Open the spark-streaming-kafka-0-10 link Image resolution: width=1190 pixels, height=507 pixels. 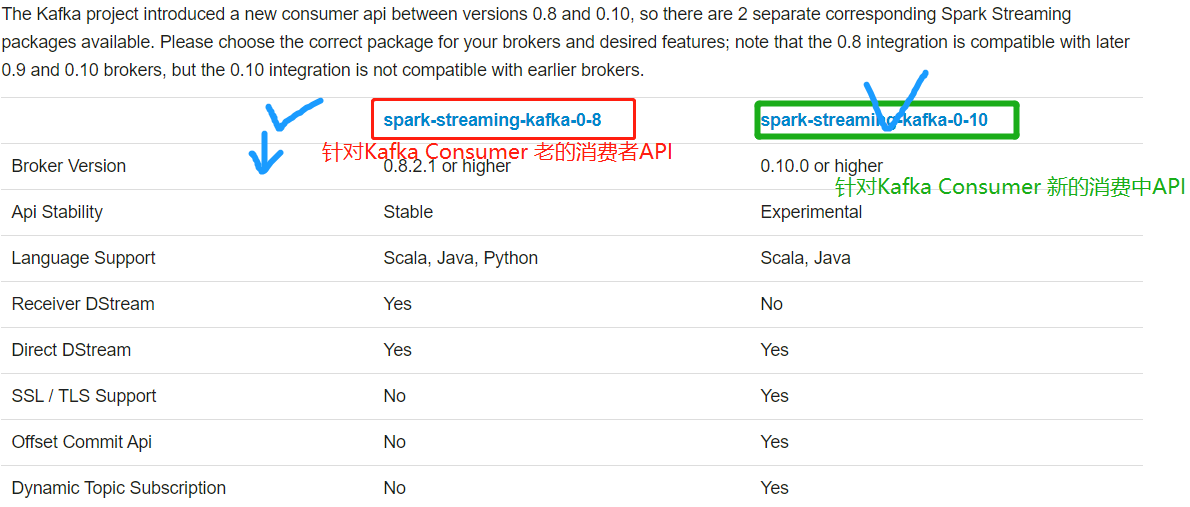(874, 119)
